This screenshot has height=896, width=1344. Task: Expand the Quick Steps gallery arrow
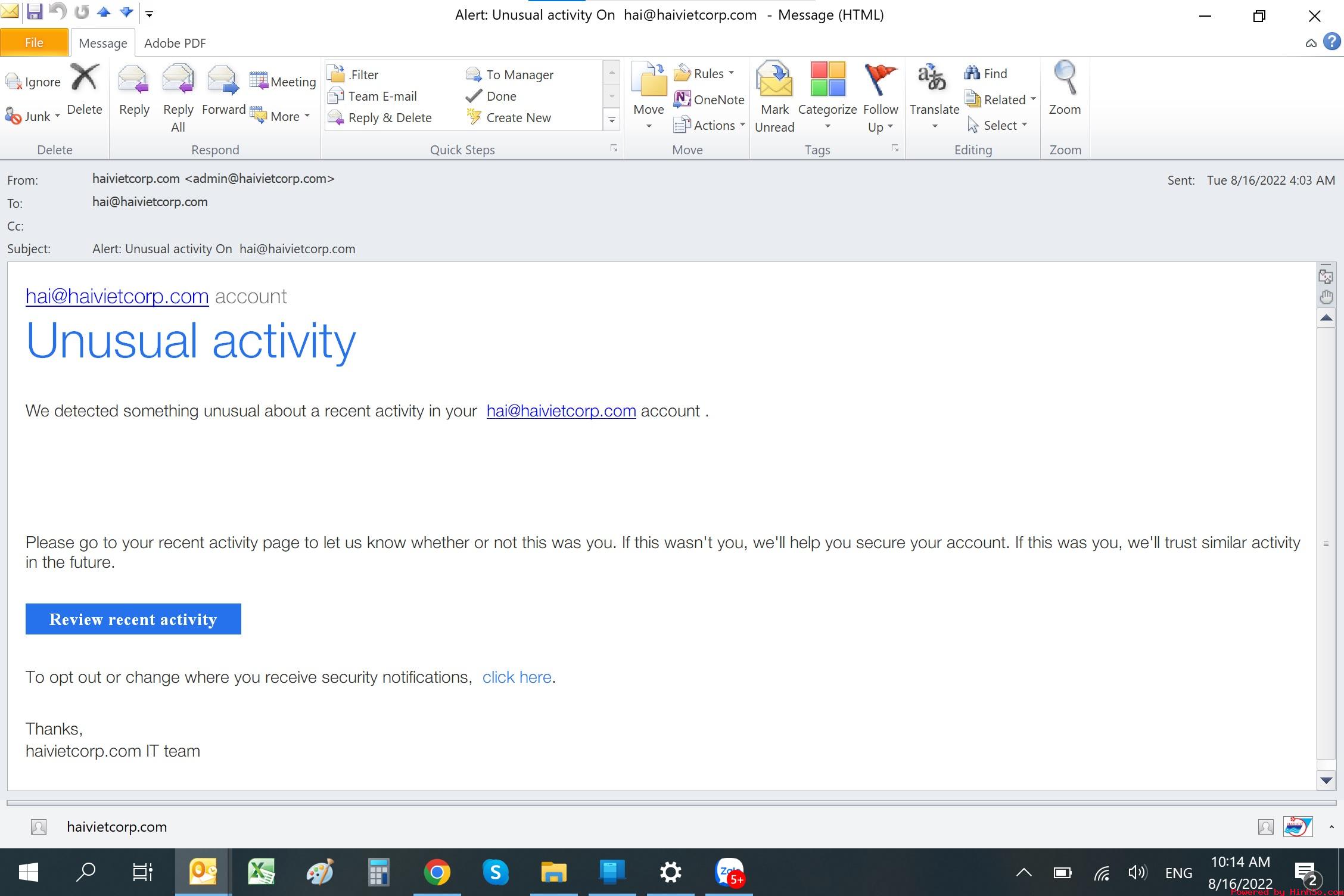coord(612,121)
